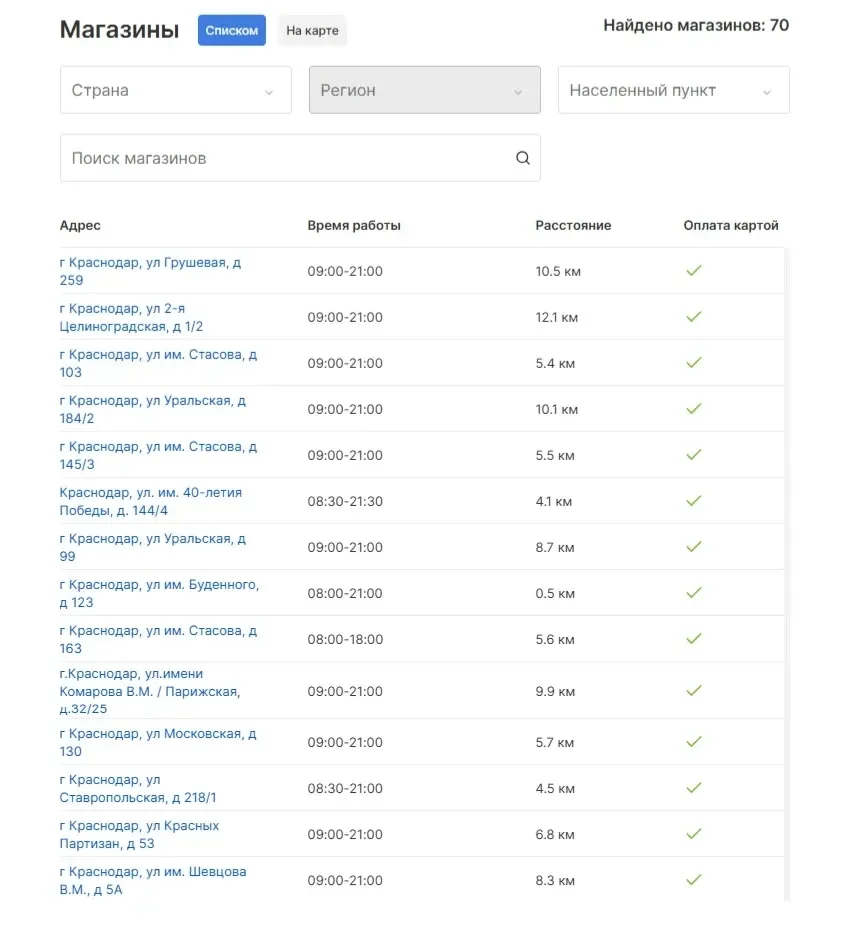Viewport: 861px width, 943px height.
Task: Click the search magnifier icon
Action: point(522,158)
